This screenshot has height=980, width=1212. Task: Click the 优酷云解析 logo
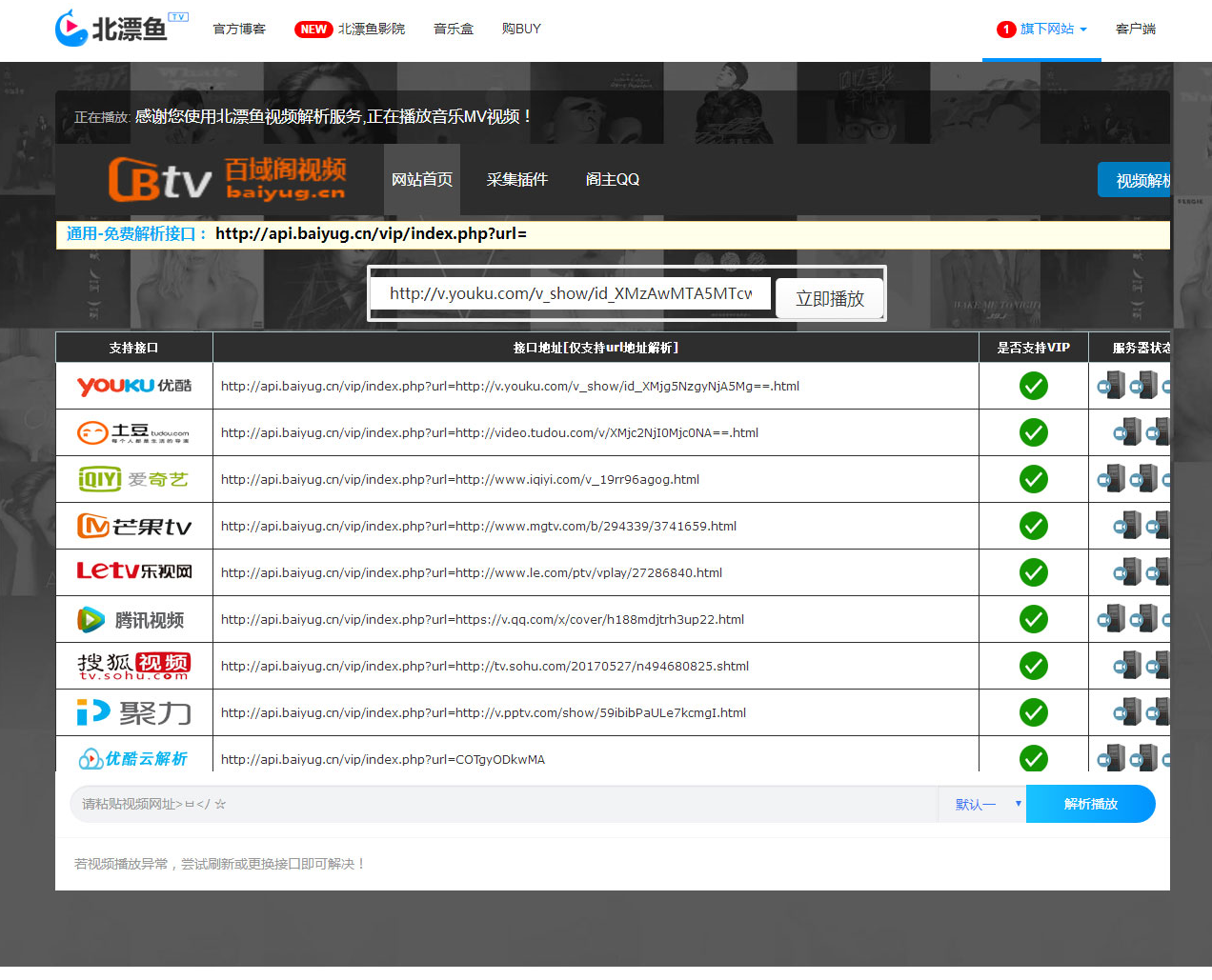tap(132, 758)
